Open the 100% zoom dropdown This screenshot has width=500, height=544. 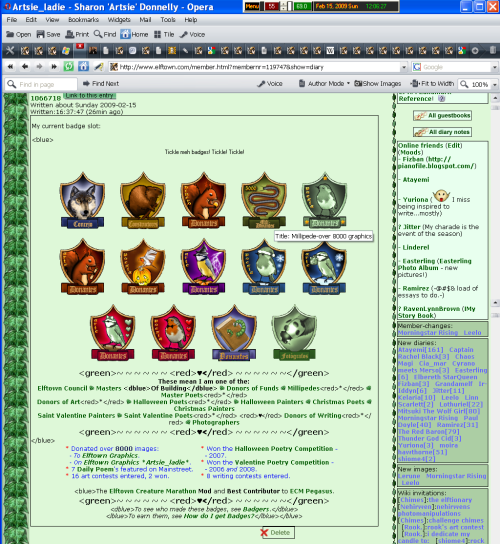[x=495, y=84]
